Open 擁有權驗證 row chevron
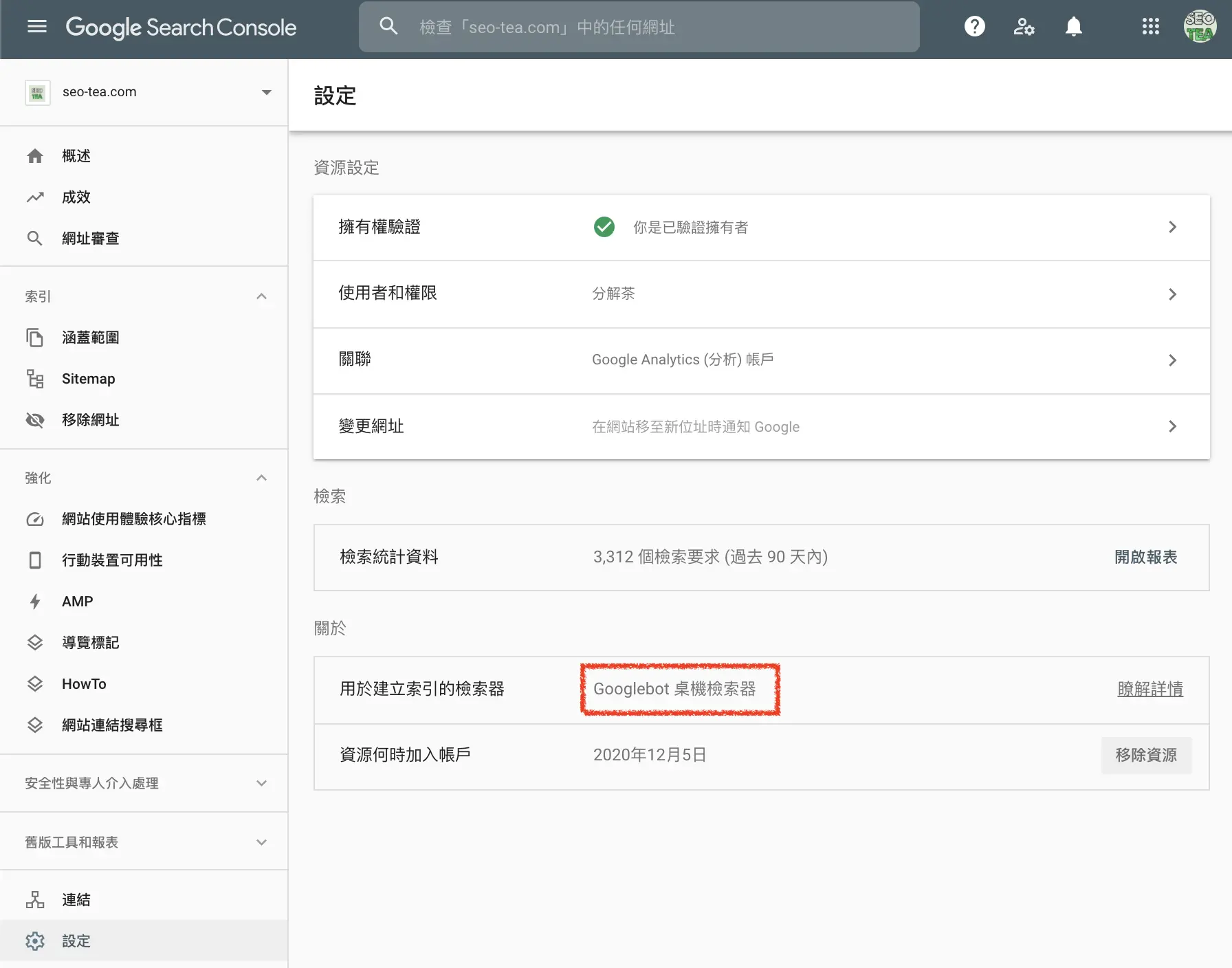Screen dimensions: 1232x968 [x=1173, y=227]
